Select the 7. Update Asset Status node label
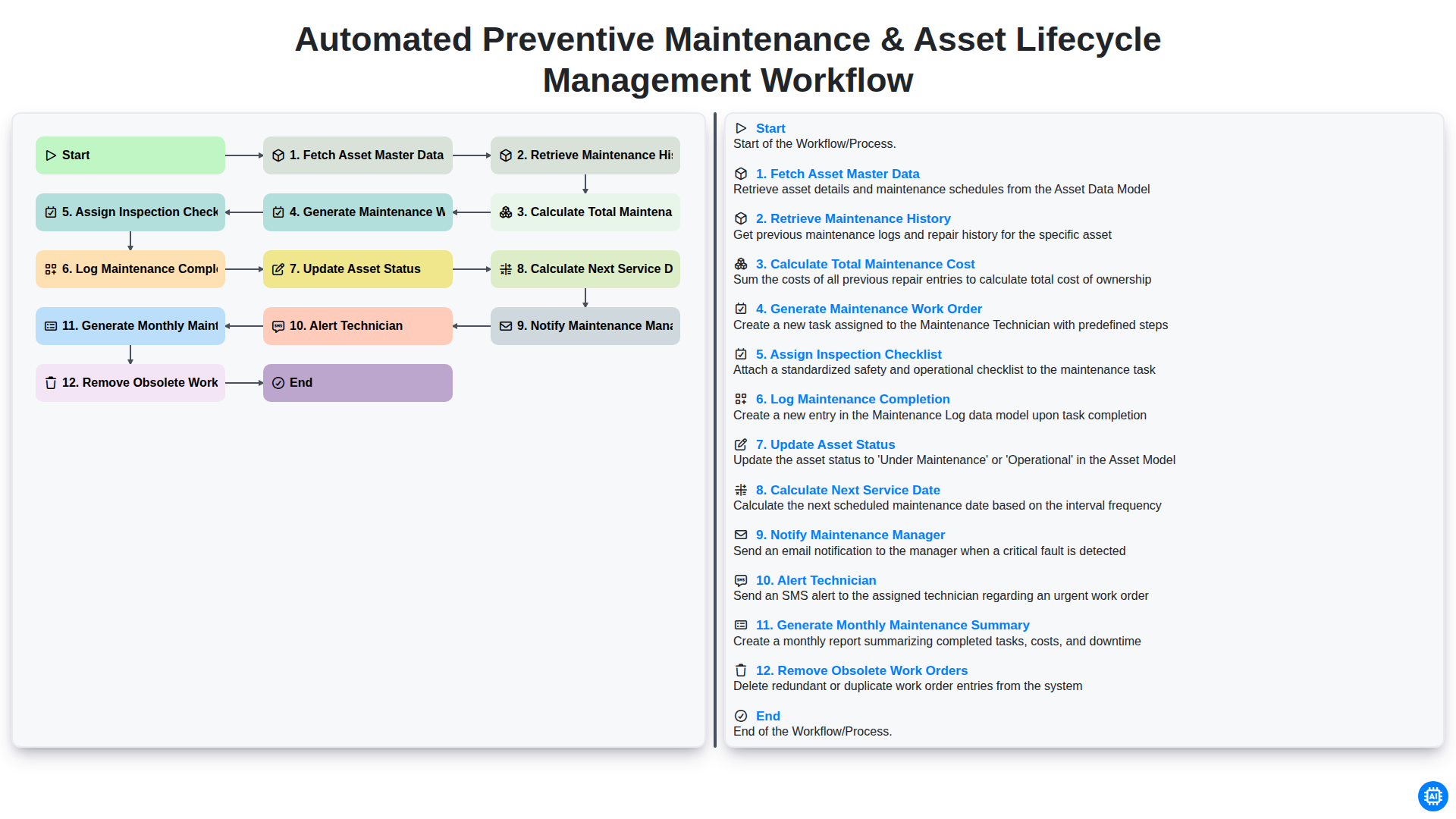 click(x=355, y=269)
